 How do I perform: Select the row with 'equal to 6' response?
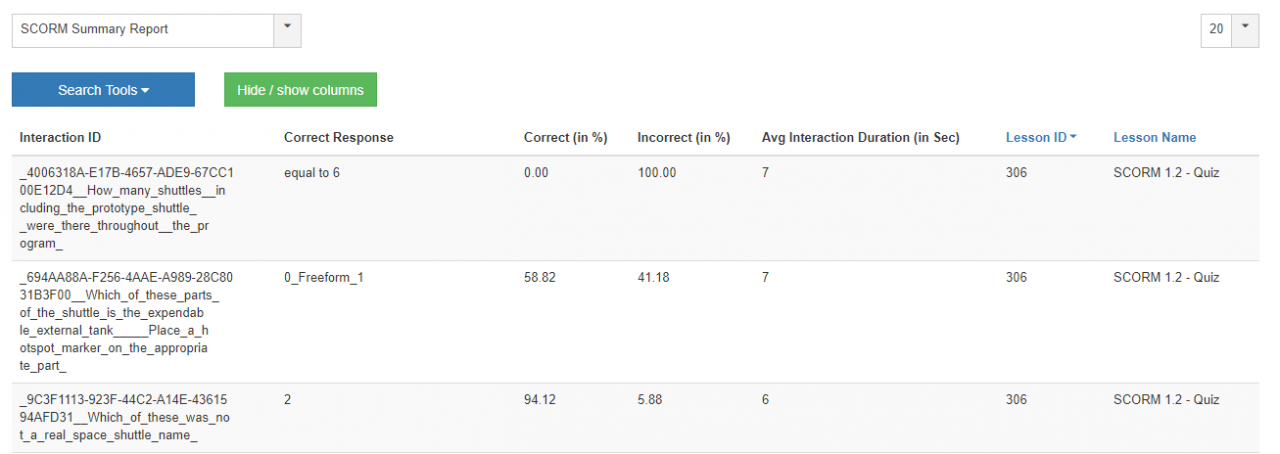pos(311,173)
